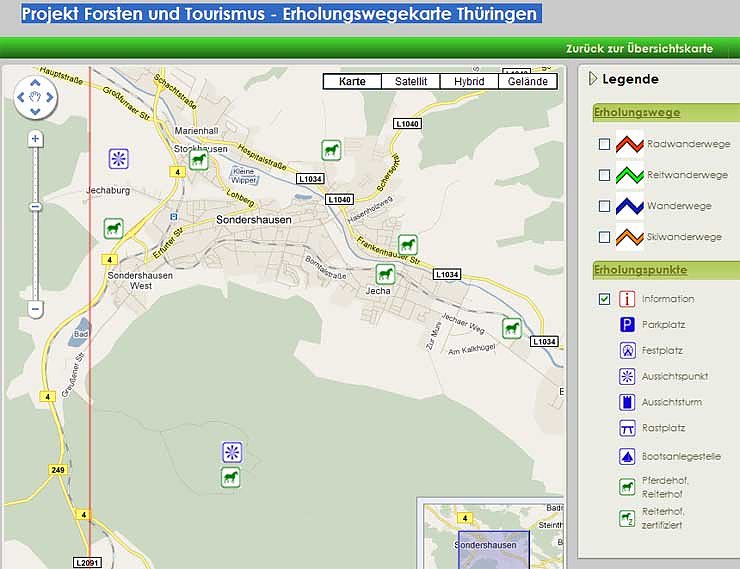Click the Aussichtsturm legend icon

coord(627,402)
